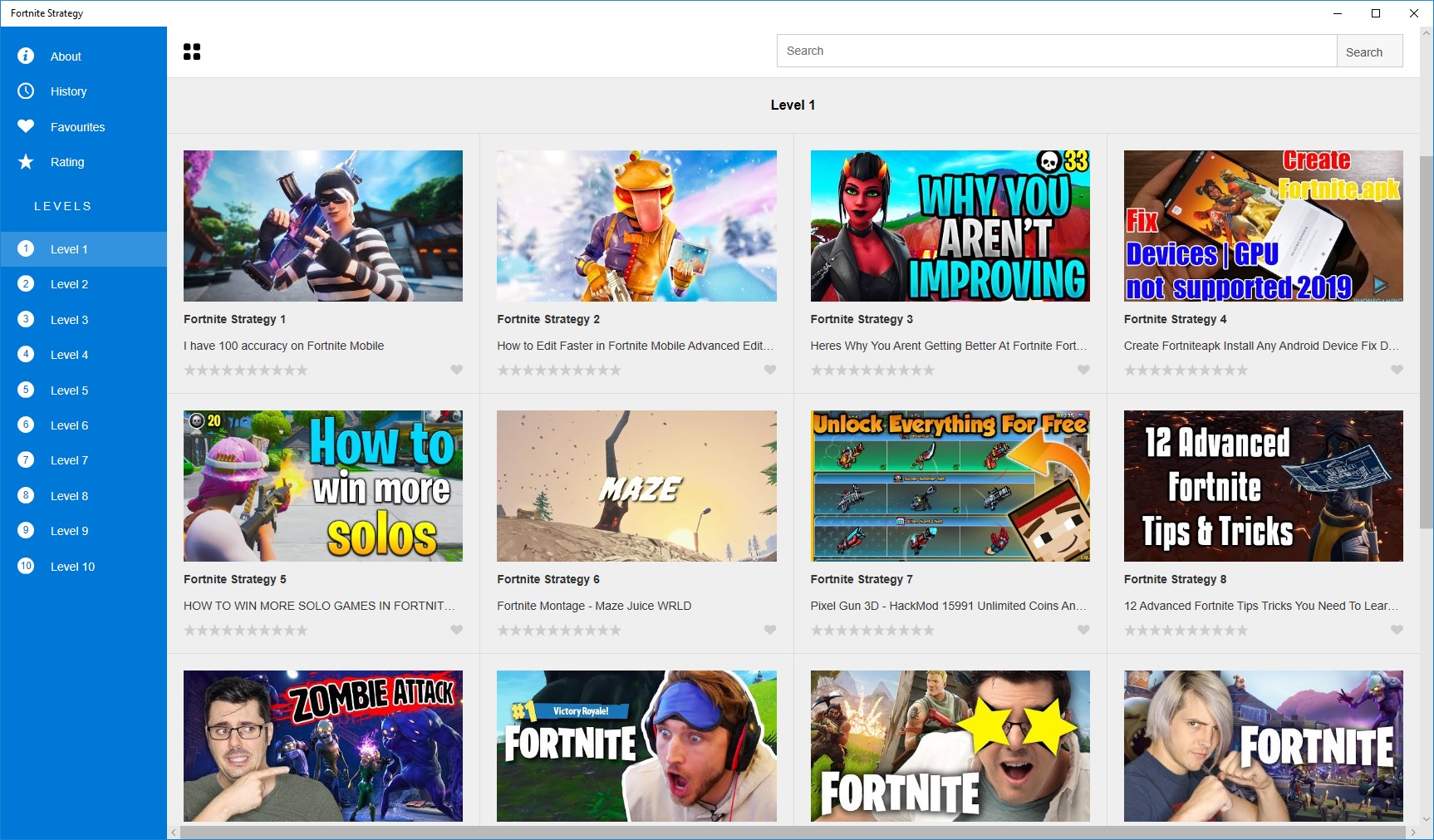Open the Fortnite Strategy 4 title link
Image resolution: width=1434 pixels, height=840 pixels.
(x=1175, y=319)
